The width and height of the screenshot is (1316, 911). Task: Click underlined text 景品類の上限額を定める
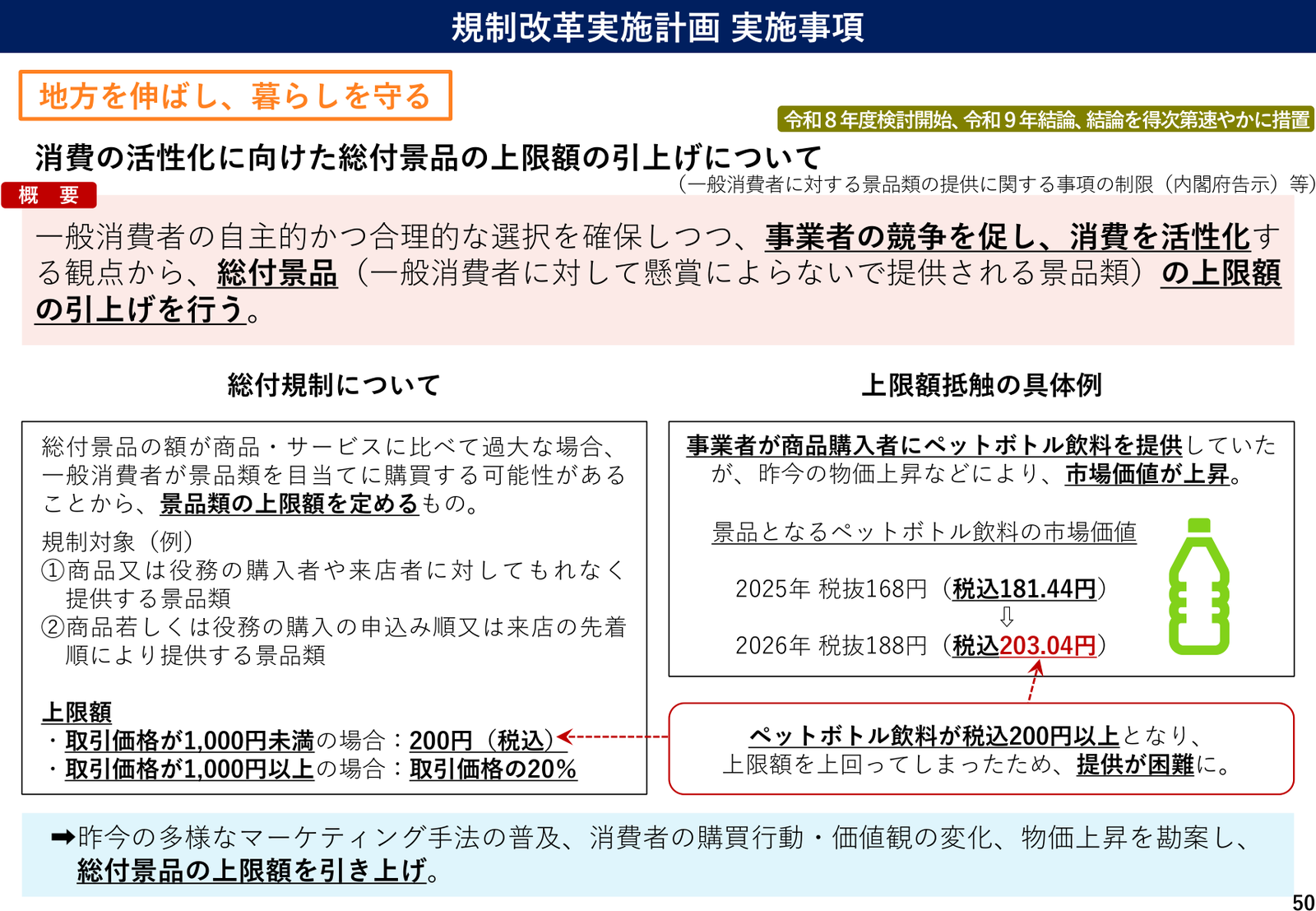290,503
